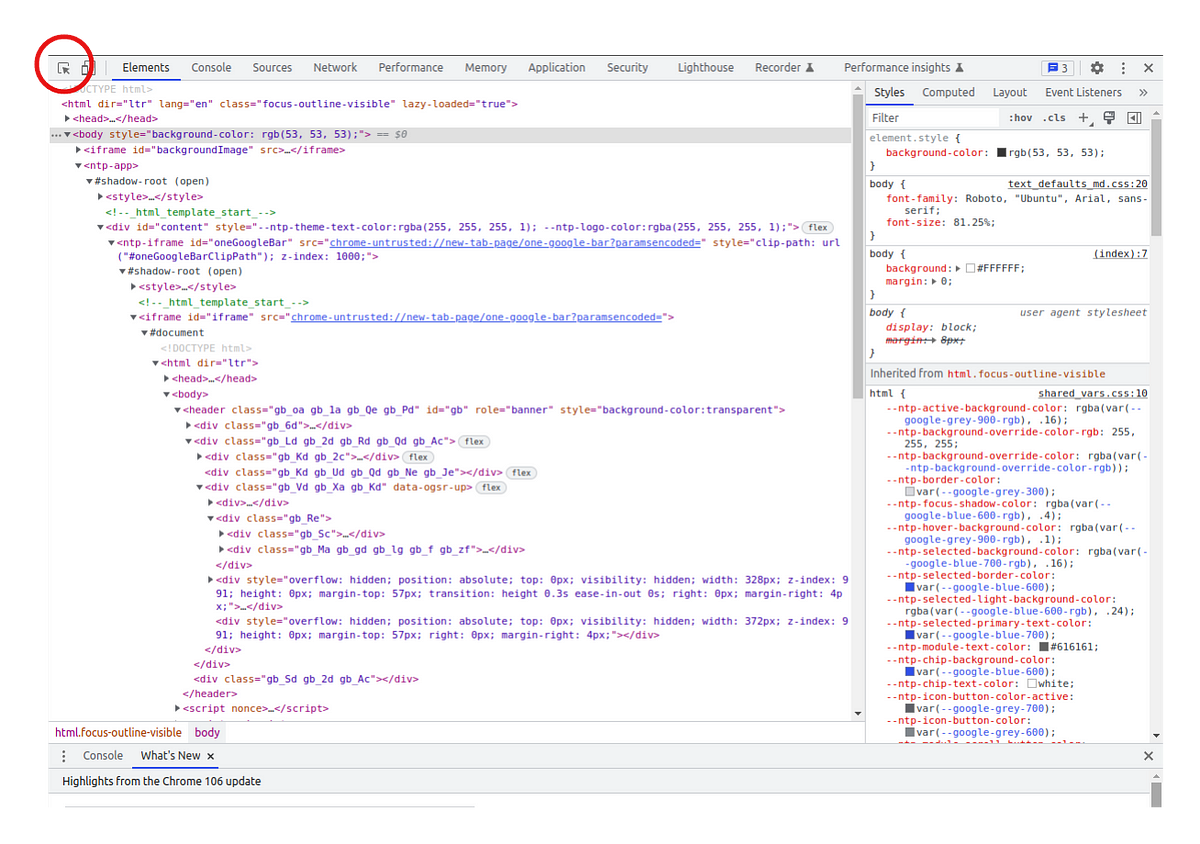This screenshot has width=1200, height=844.
Task: Collapse the selected body element
Action: [68, 134]
